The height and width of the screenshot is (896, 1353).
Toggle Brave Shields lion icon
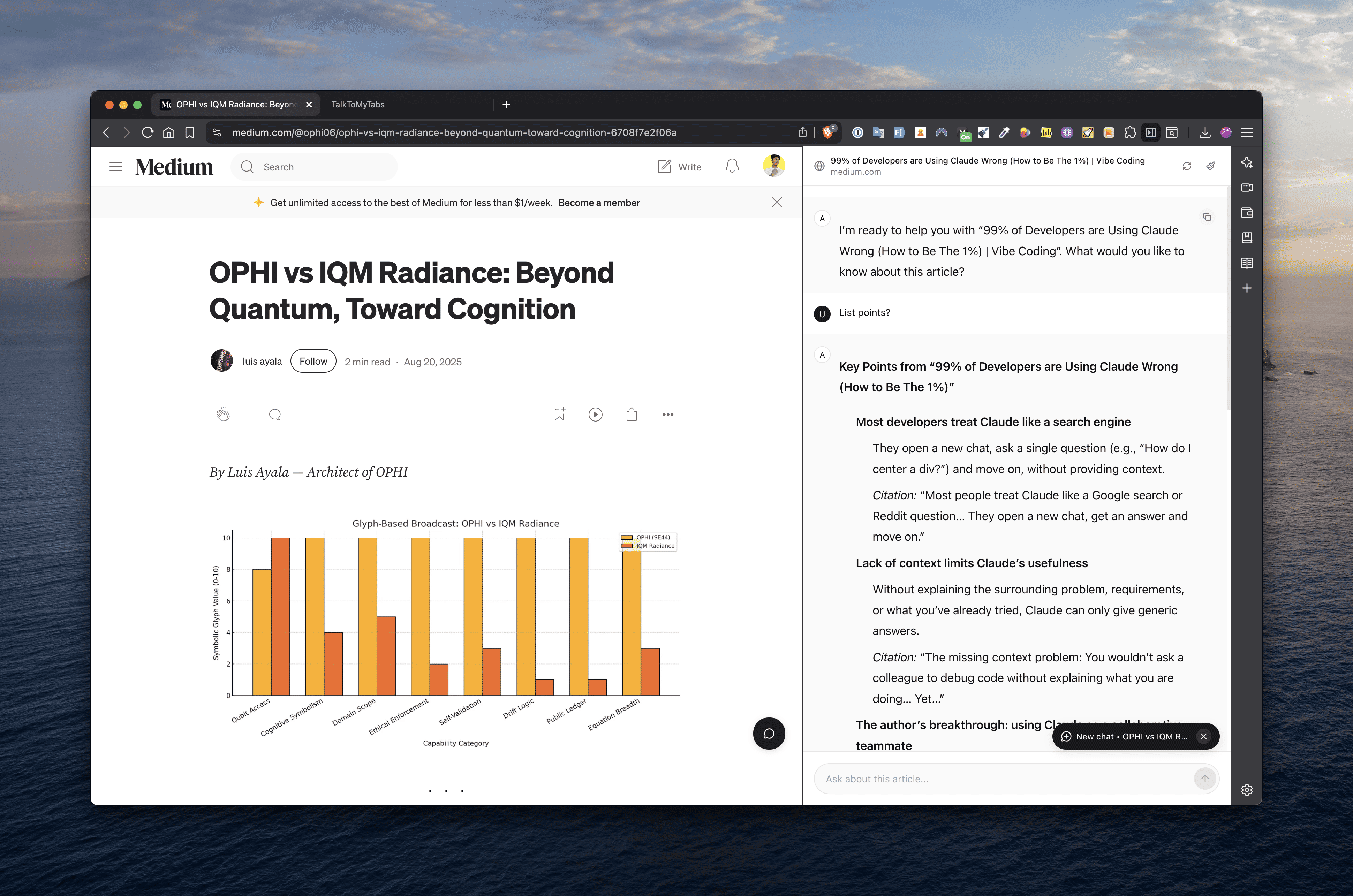click(828, 132)
